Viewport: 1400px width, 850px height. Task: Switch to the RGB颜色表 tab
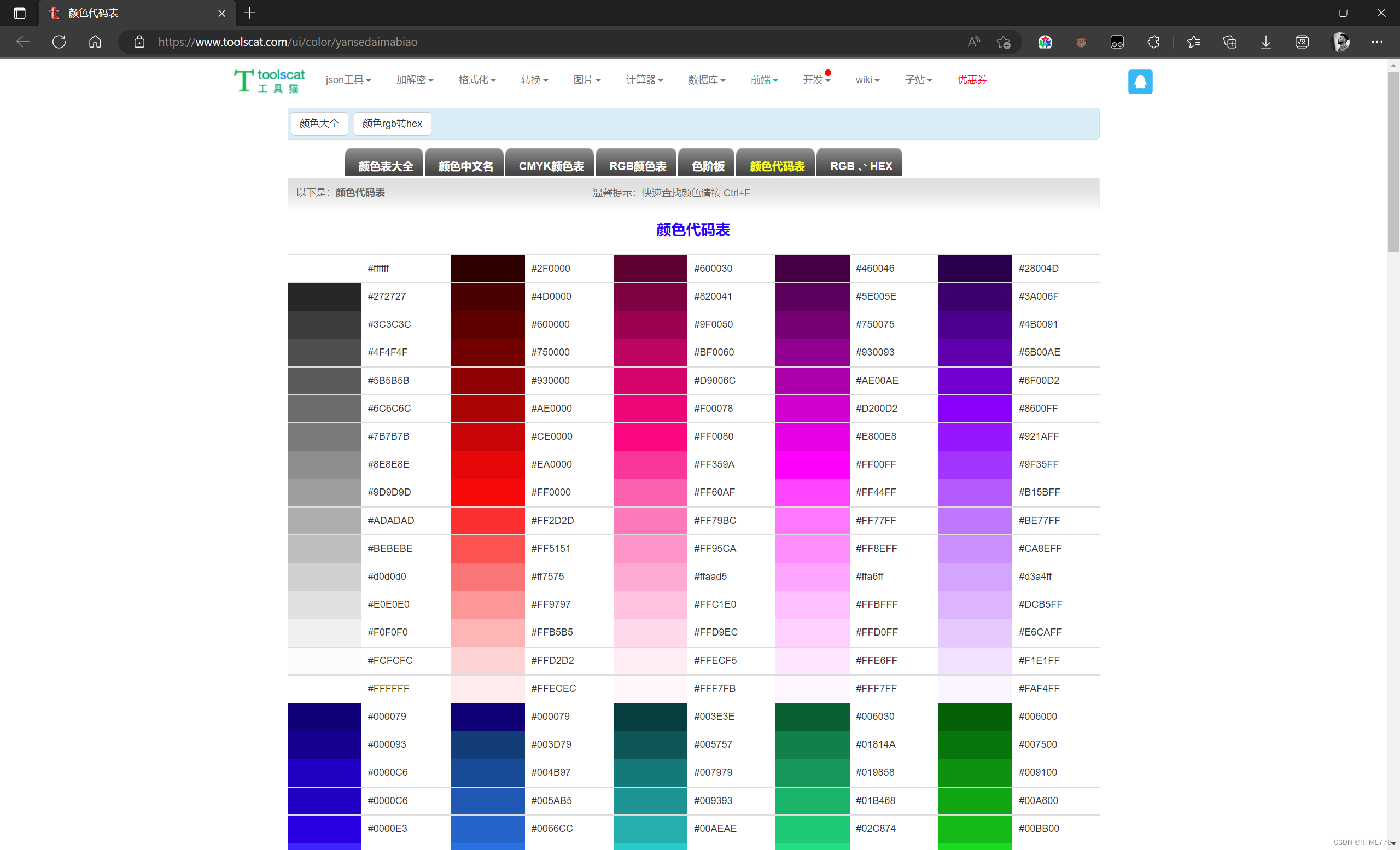(637, 163)
